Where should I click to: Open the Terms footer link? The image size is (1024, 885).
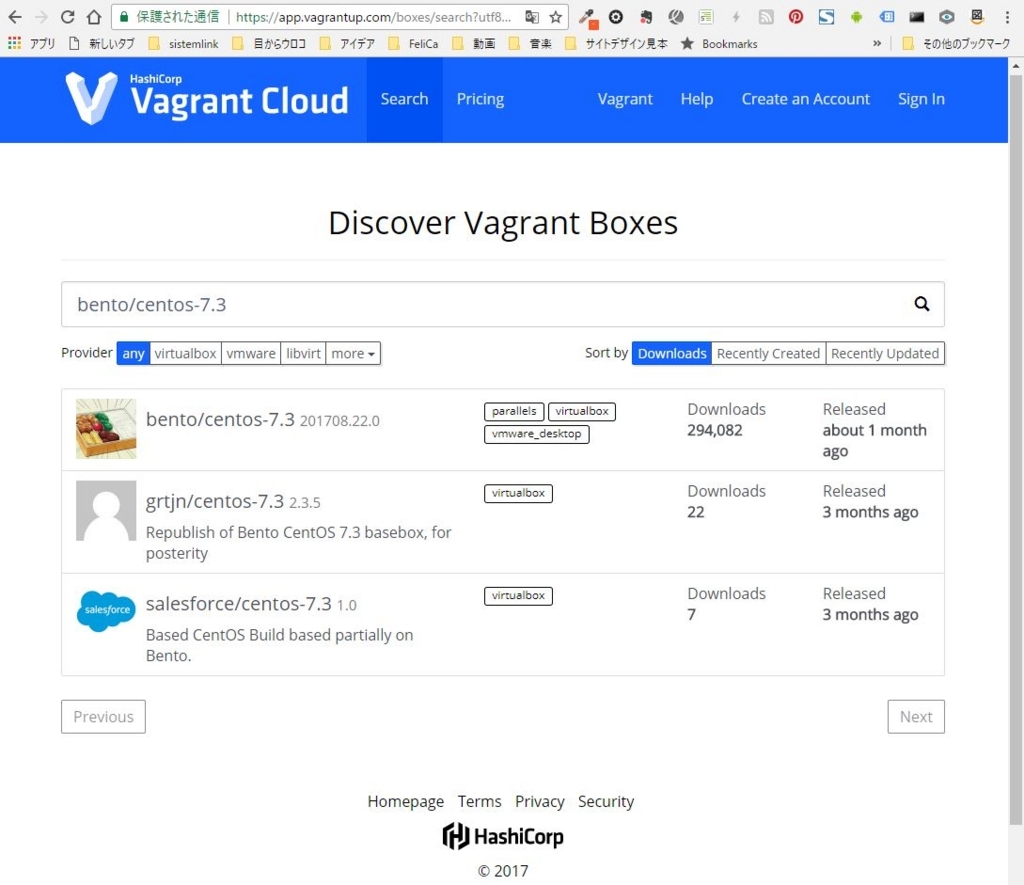point(479,801)
